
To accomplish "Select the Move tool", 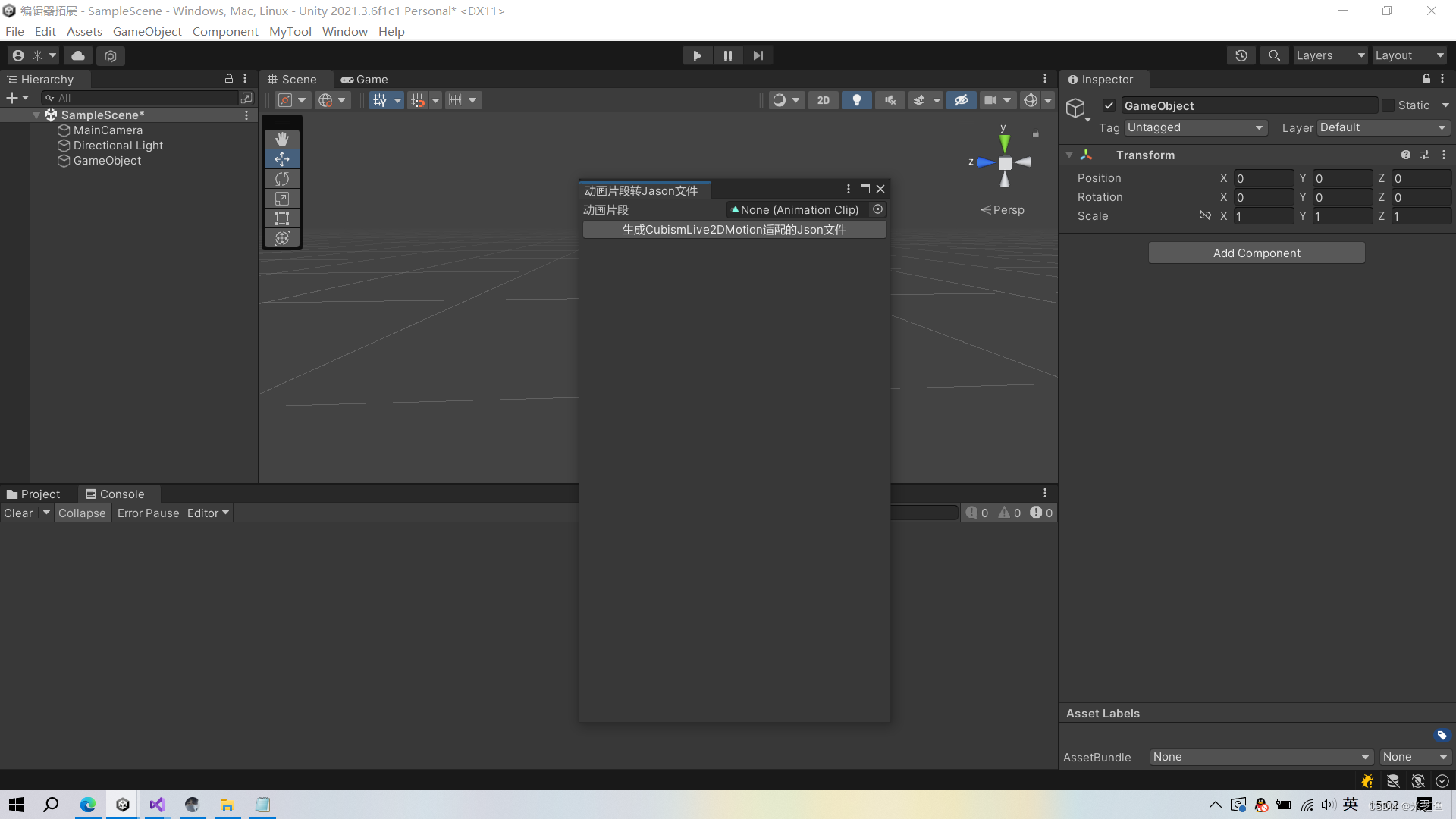I will pos(281,158).
